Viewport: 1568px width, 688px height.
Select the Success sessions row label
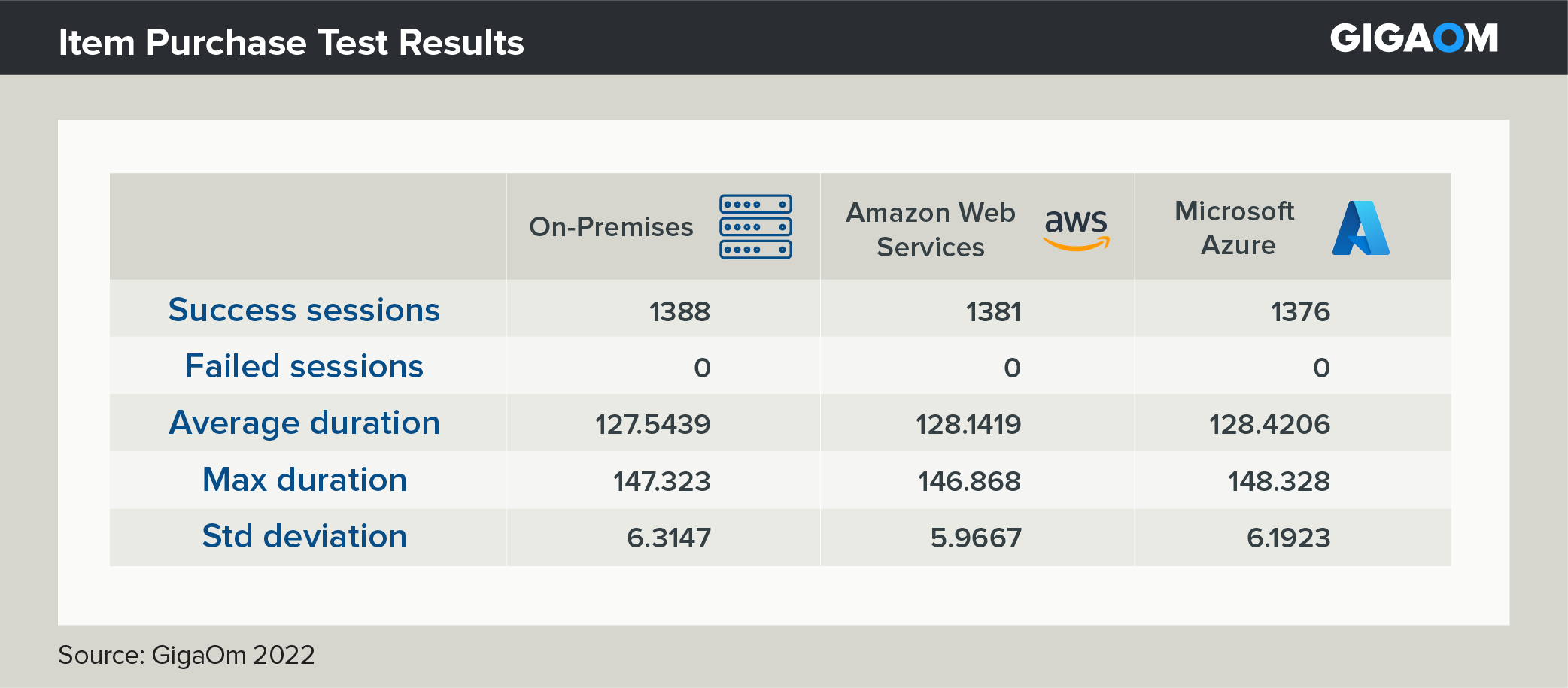[304, 310]
